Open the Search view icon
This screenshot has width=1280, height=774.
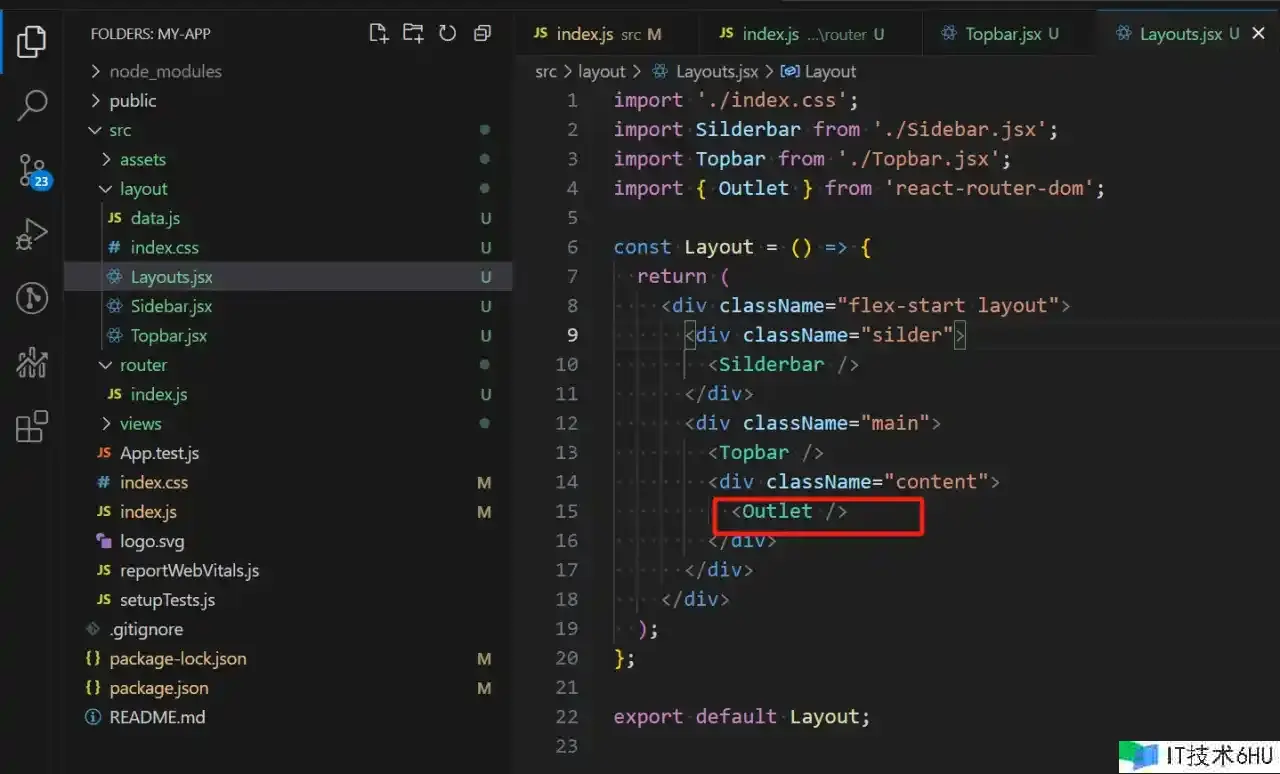point(32,104)
